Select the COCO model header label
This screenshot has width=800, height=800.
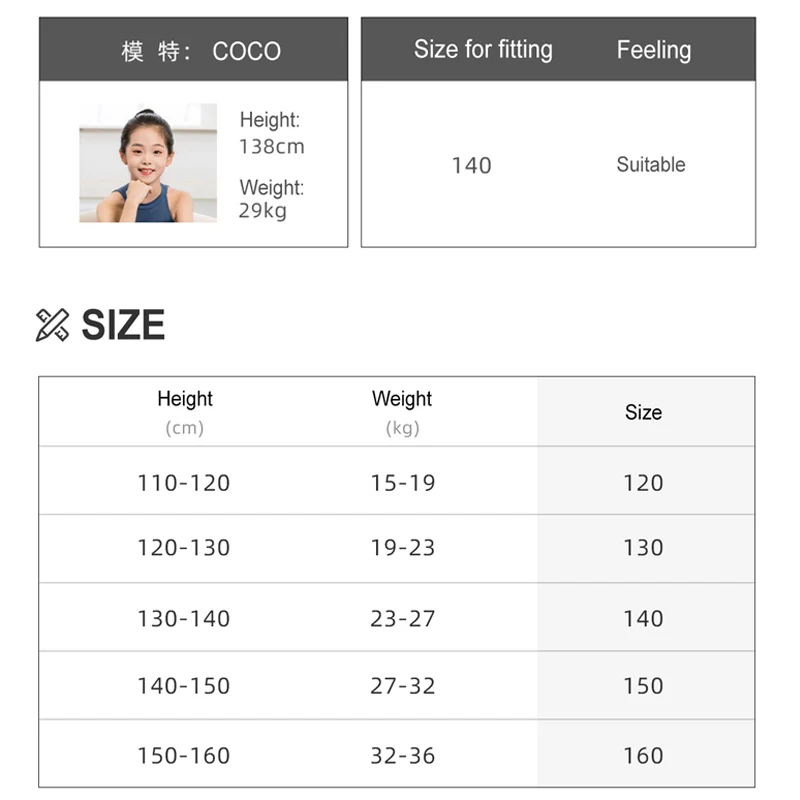point(201,51)
